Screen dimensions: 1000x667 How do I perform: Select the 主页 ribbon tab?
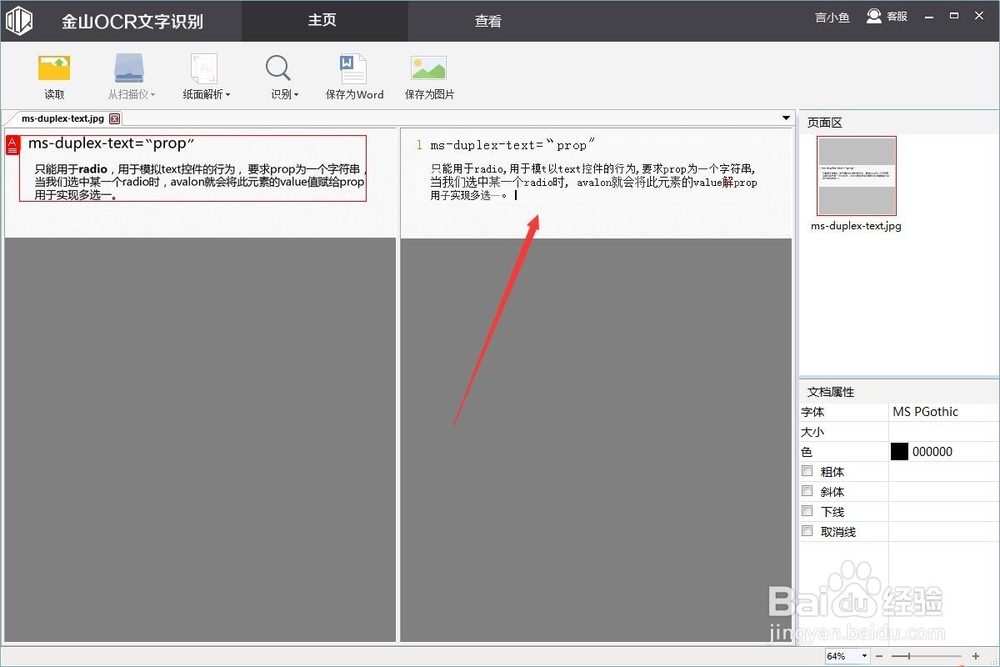coord(322,20)
